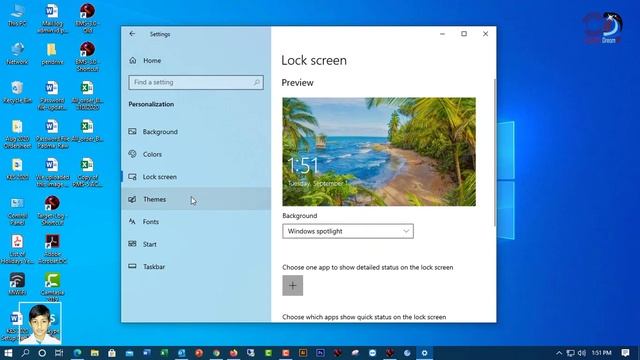Select This PC desktop icon

click(x=17, y=15)
